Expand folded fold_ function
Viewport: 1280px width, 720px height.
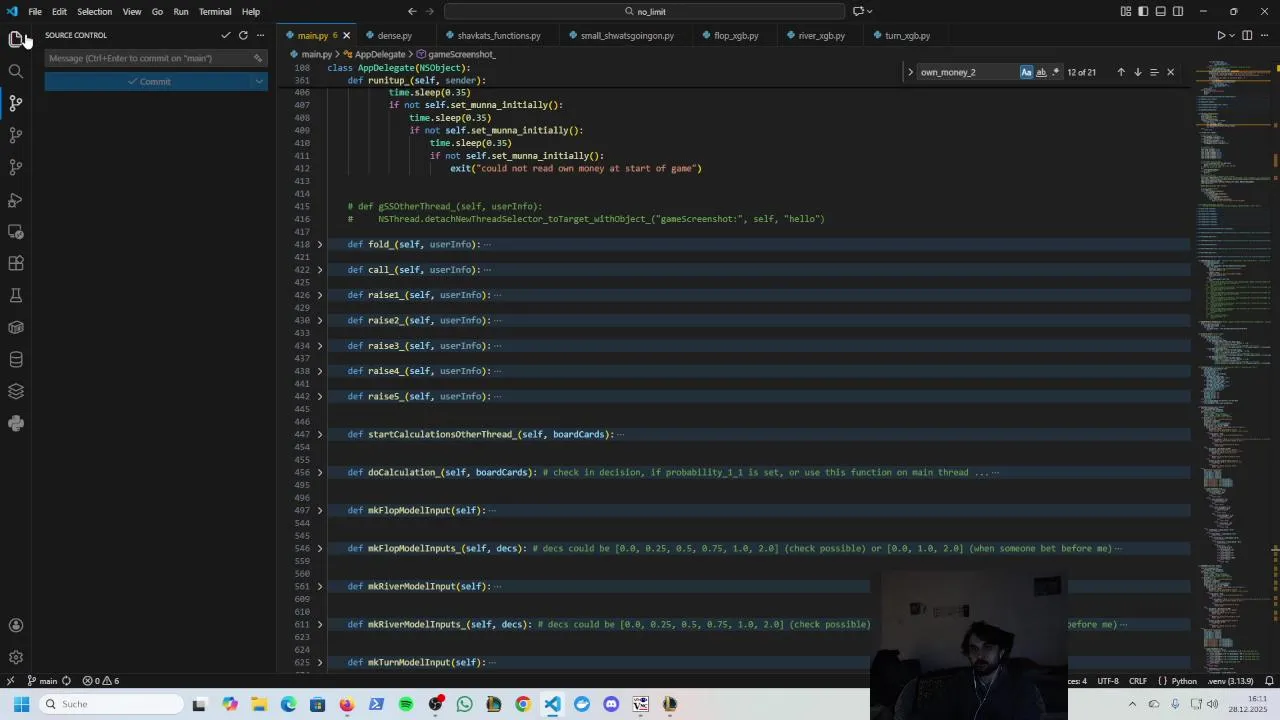click(x=320, y=244)
